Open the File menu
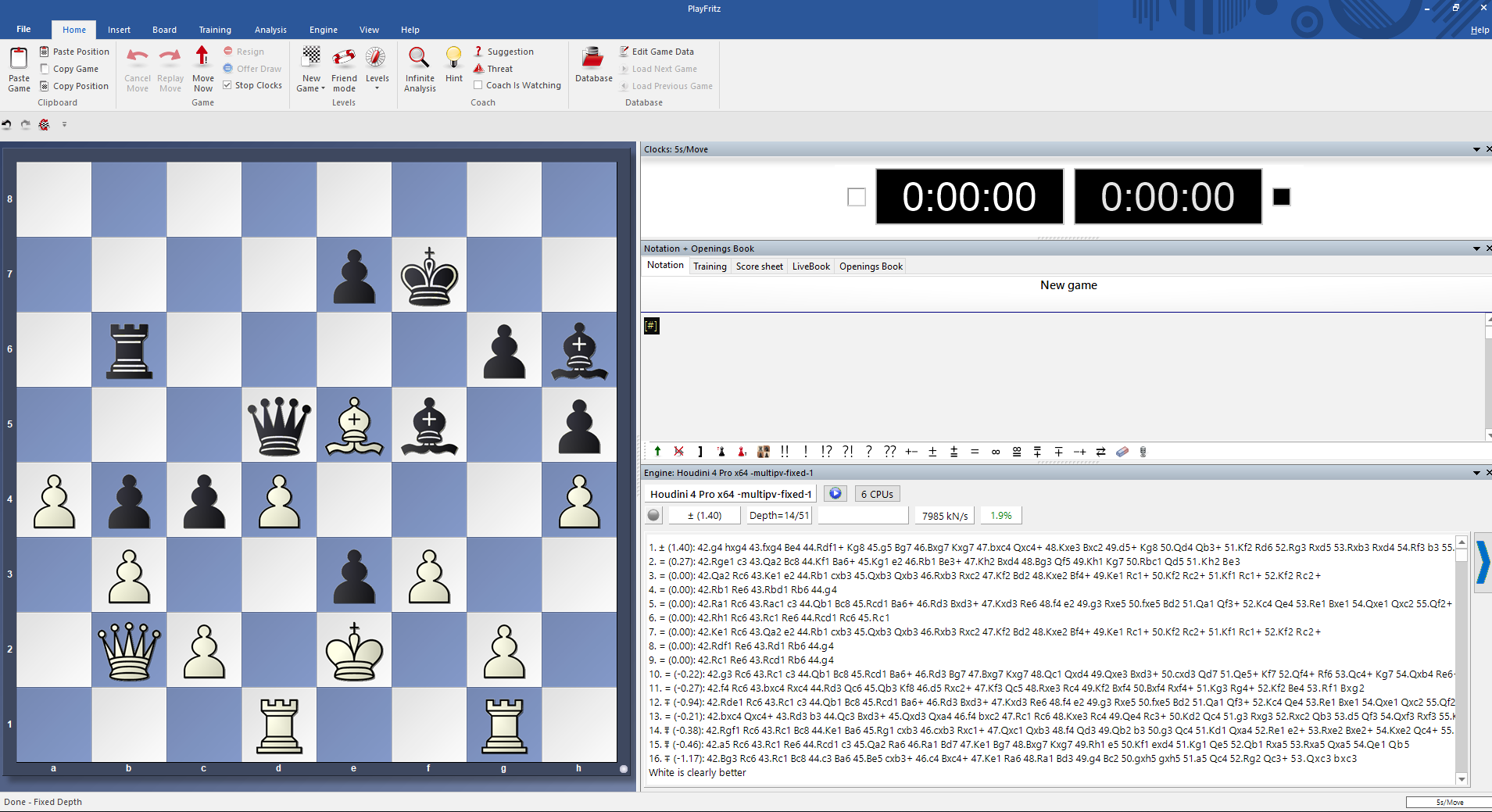 pos(23,29)
